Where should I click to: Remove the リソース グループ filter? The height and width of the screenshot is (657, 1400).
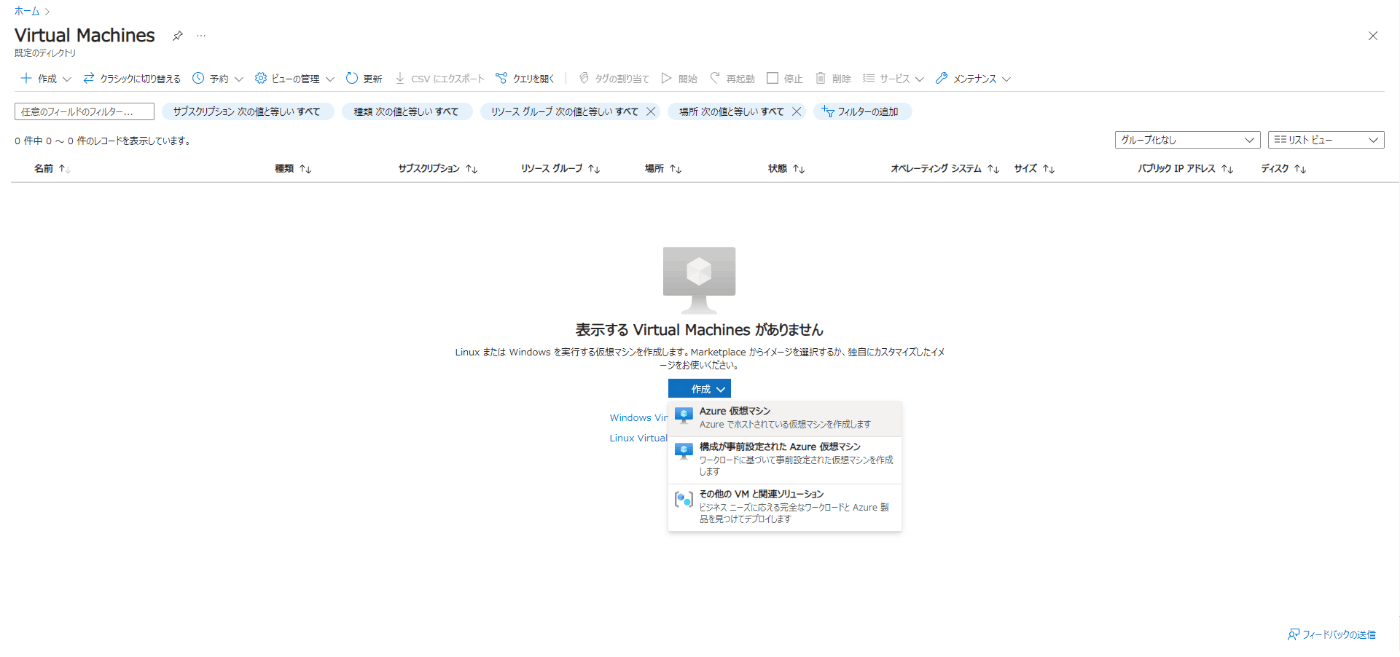click(651, 112)
